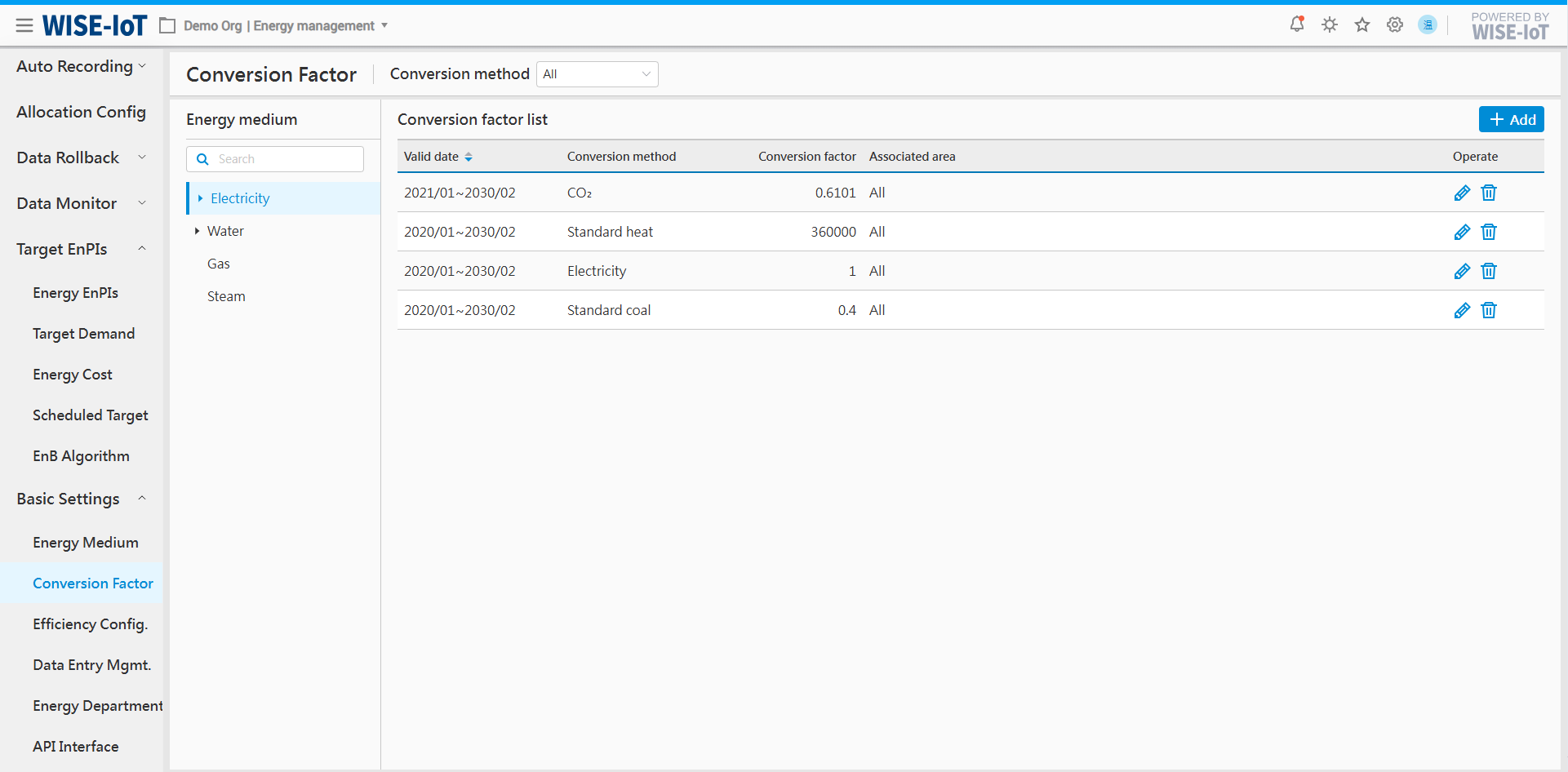1568x772 pixels.
Task: Expand the Water energy medium node
Action: coord(197,231)
